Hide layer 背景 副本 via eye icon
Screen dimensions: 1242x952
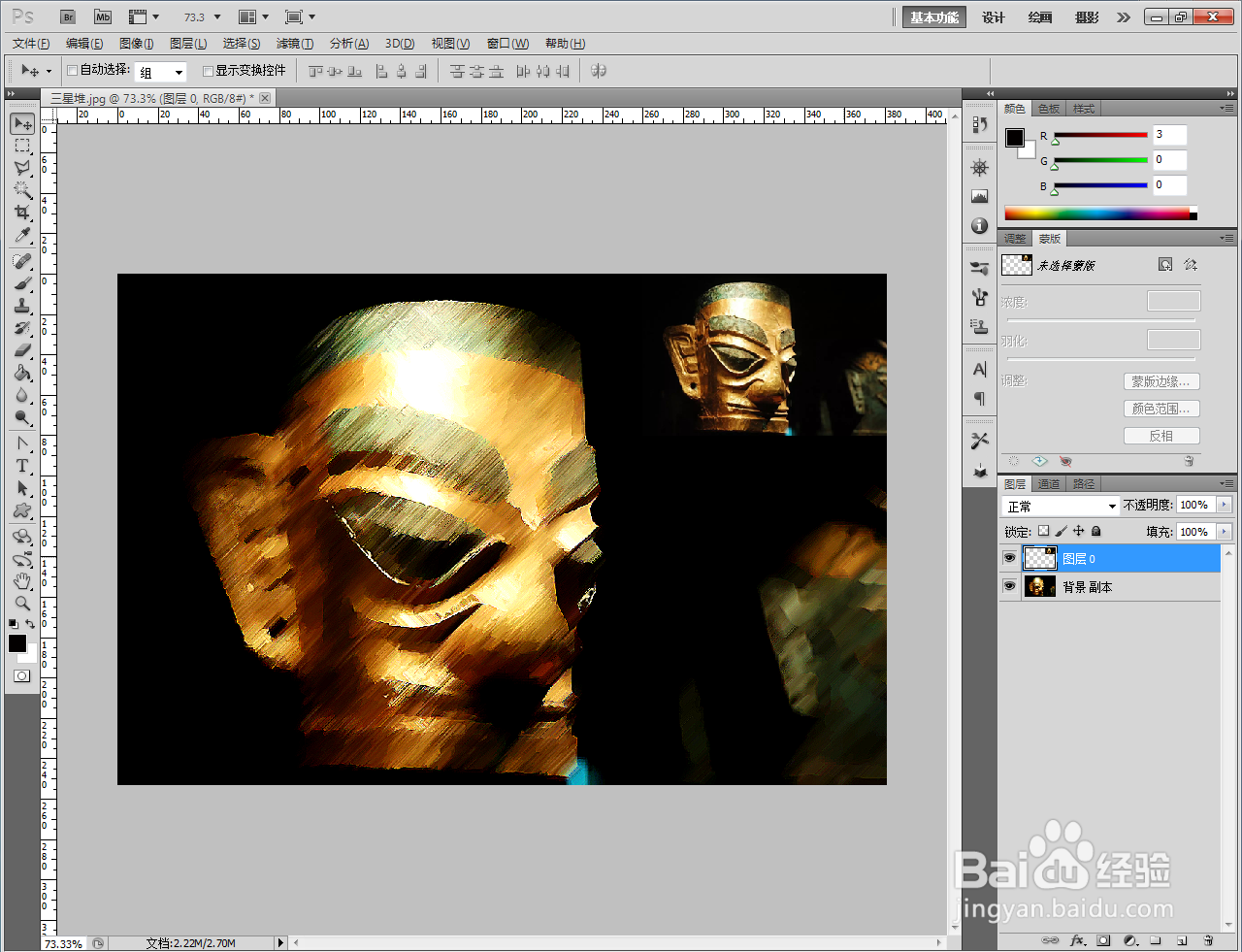(1009, 586)
